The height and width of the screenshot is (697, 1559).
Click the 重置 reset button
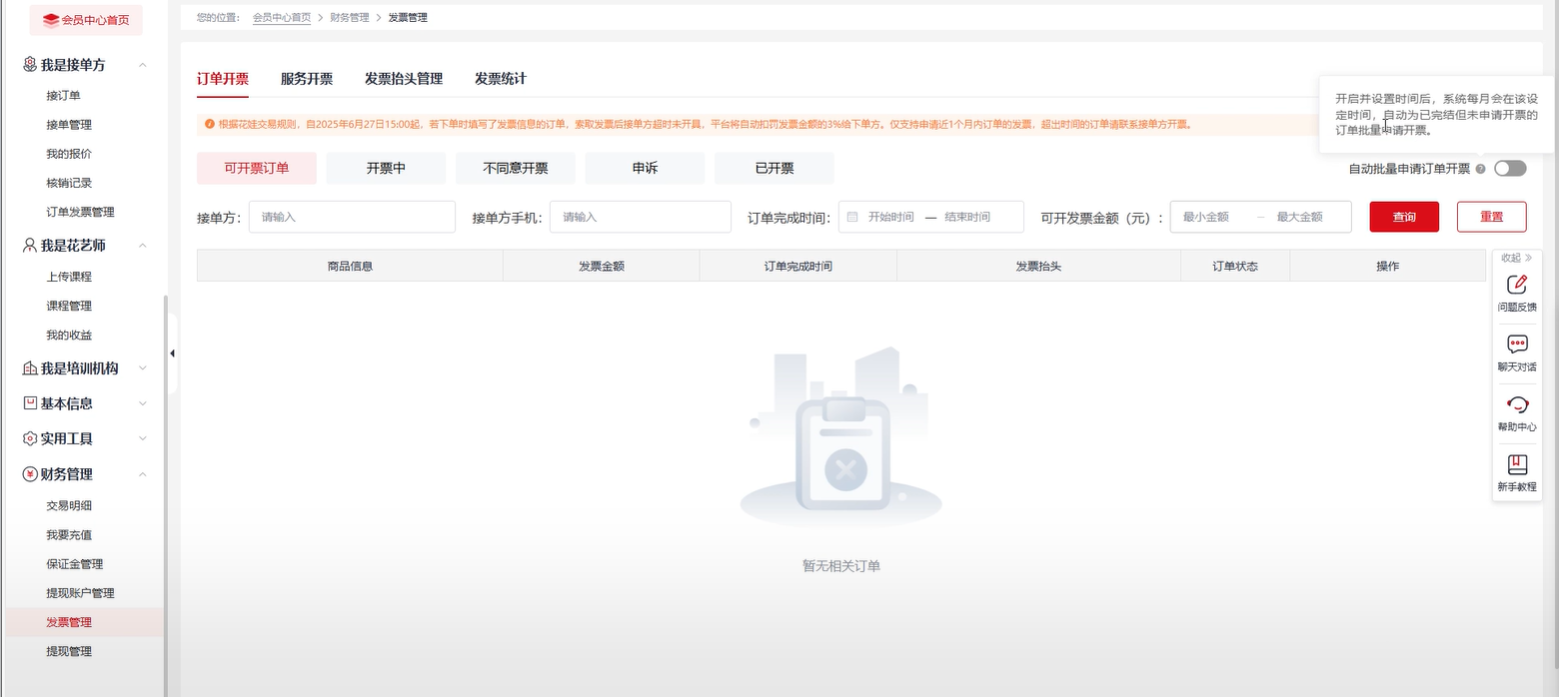click(x=1491, y=217)
